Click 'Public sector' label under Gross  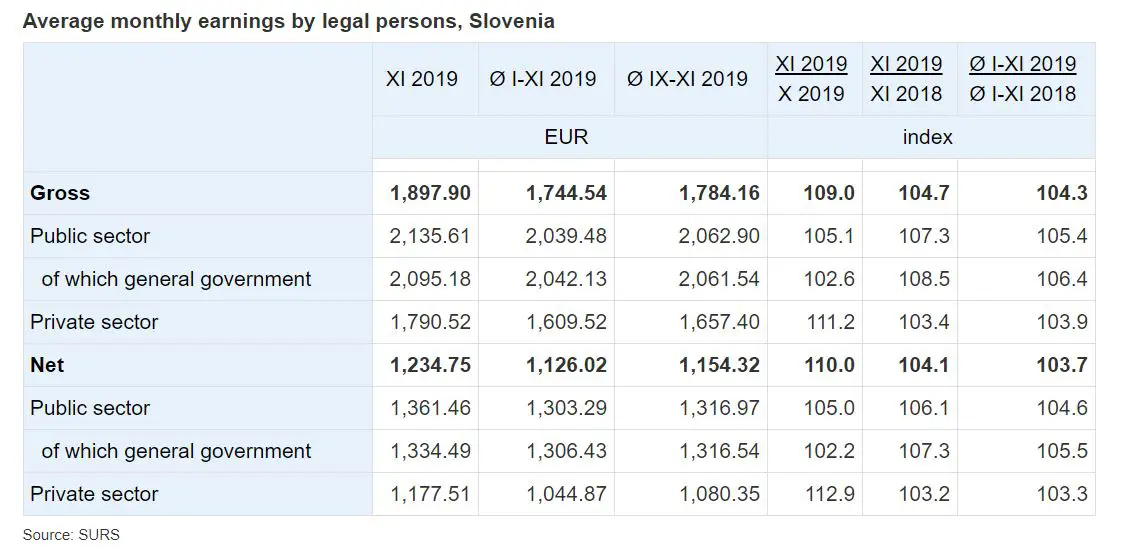coord(90,236)
